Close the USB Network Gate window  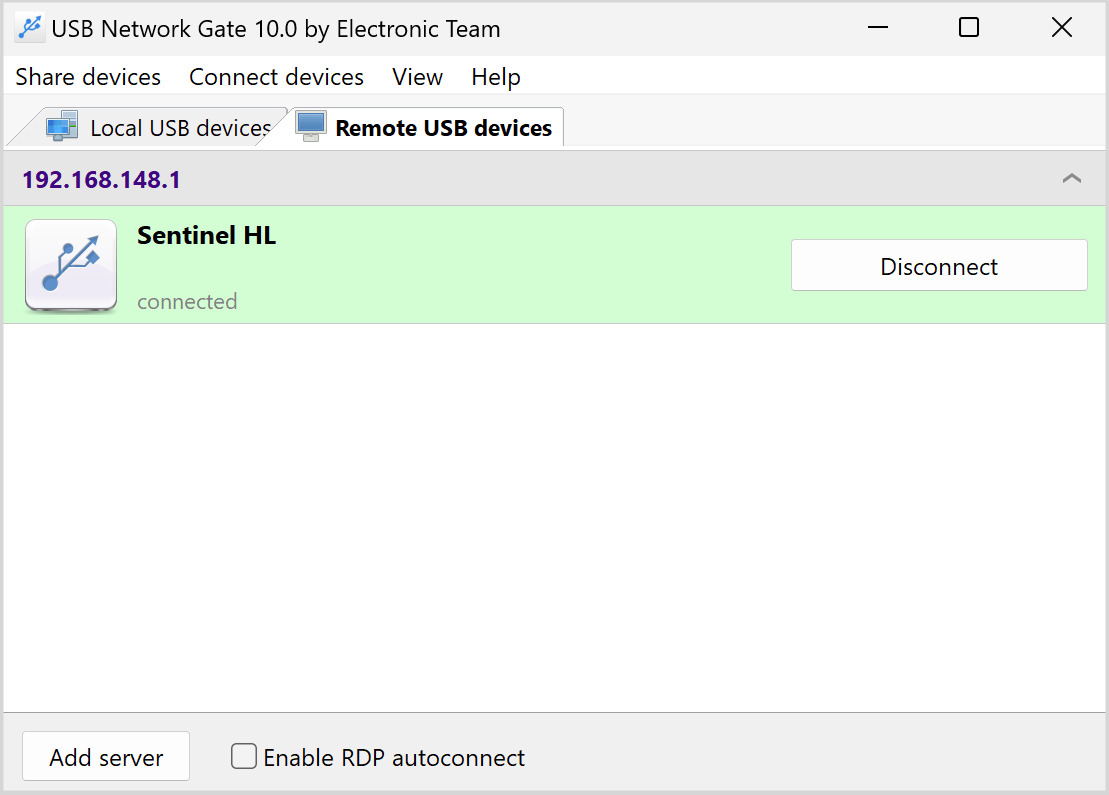pyautogui.click(x=1061, y=28)
